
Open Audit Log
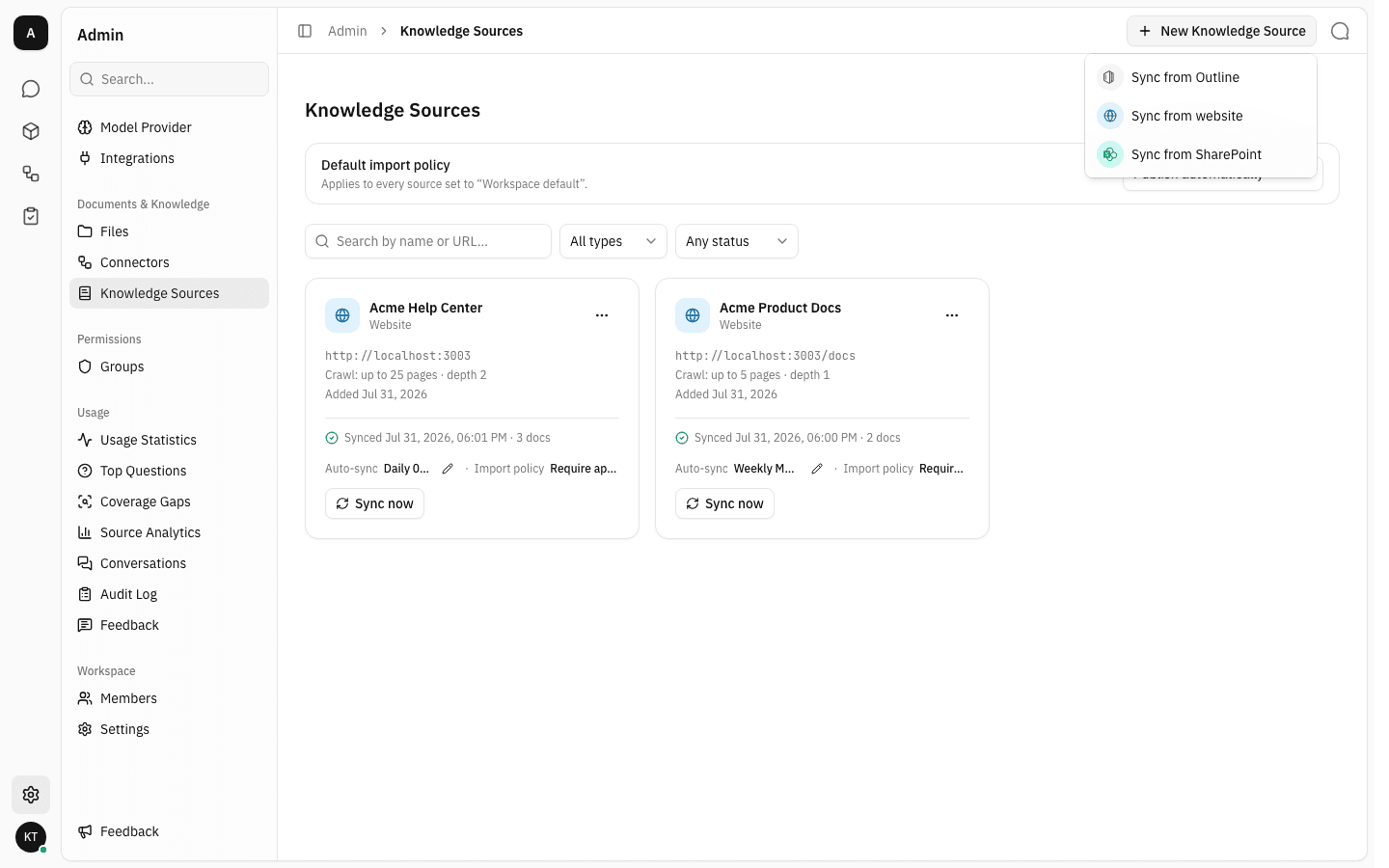pyautogui.click(x=169, y=594)
